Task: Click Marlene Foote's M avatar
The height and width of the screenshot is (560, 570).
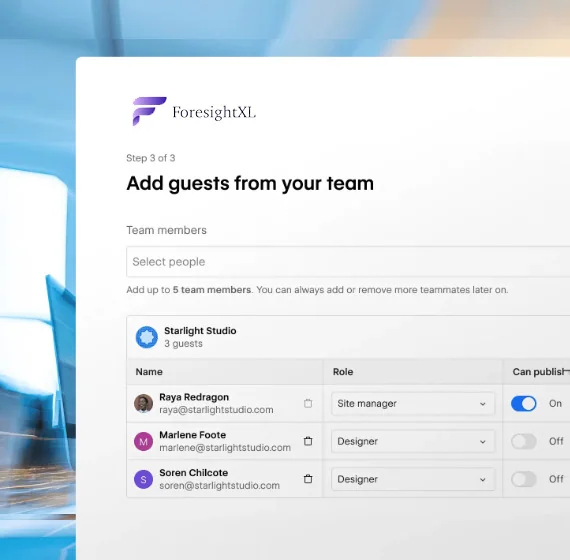Action: point(143,441)
